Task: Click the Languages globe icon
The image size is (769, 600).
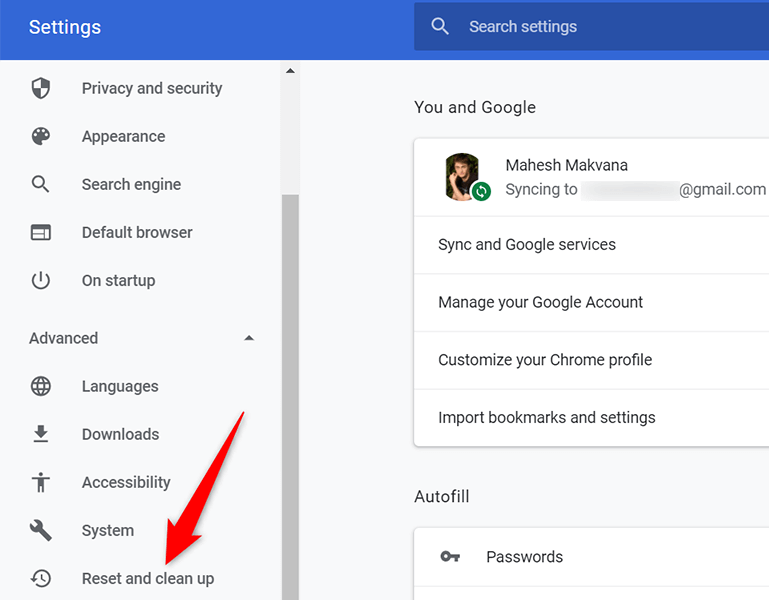Action: coord(40,386)
